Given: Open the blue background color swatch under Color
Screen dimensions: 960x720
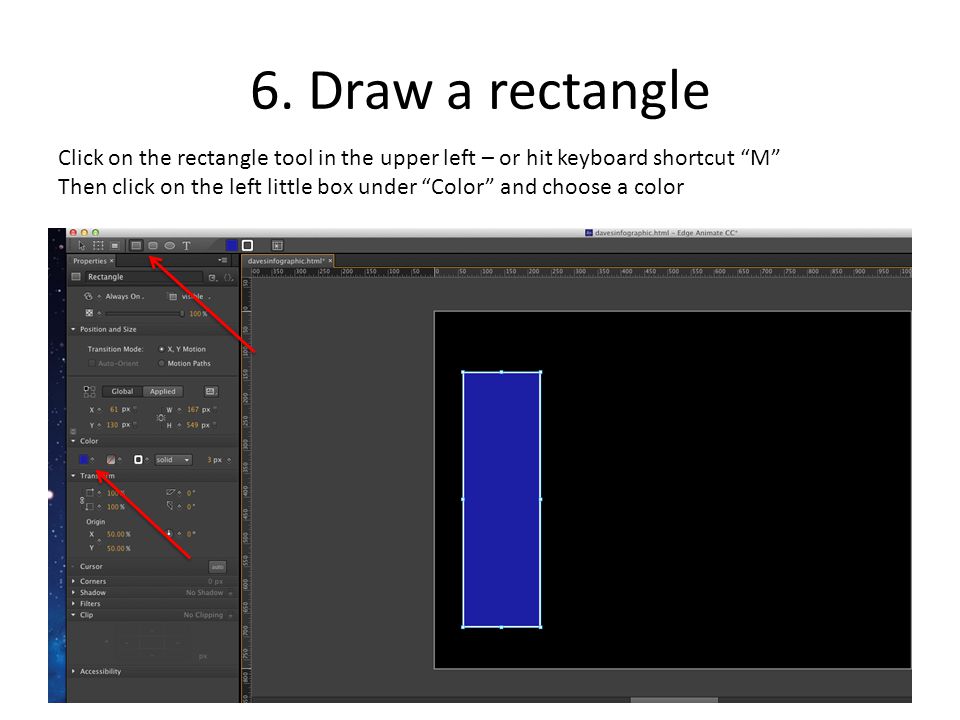Looking at the screenshot, I should coord(84,460).
